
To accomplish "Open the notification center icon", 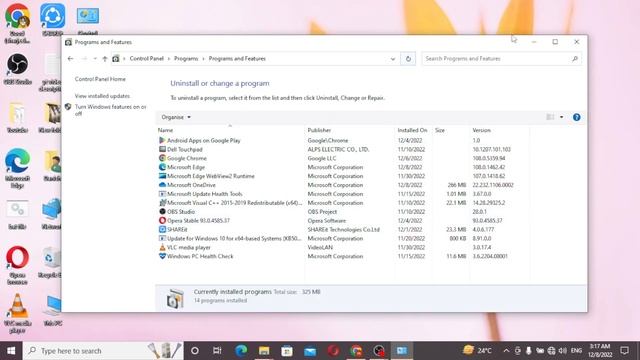I will [x=624, y=351].
